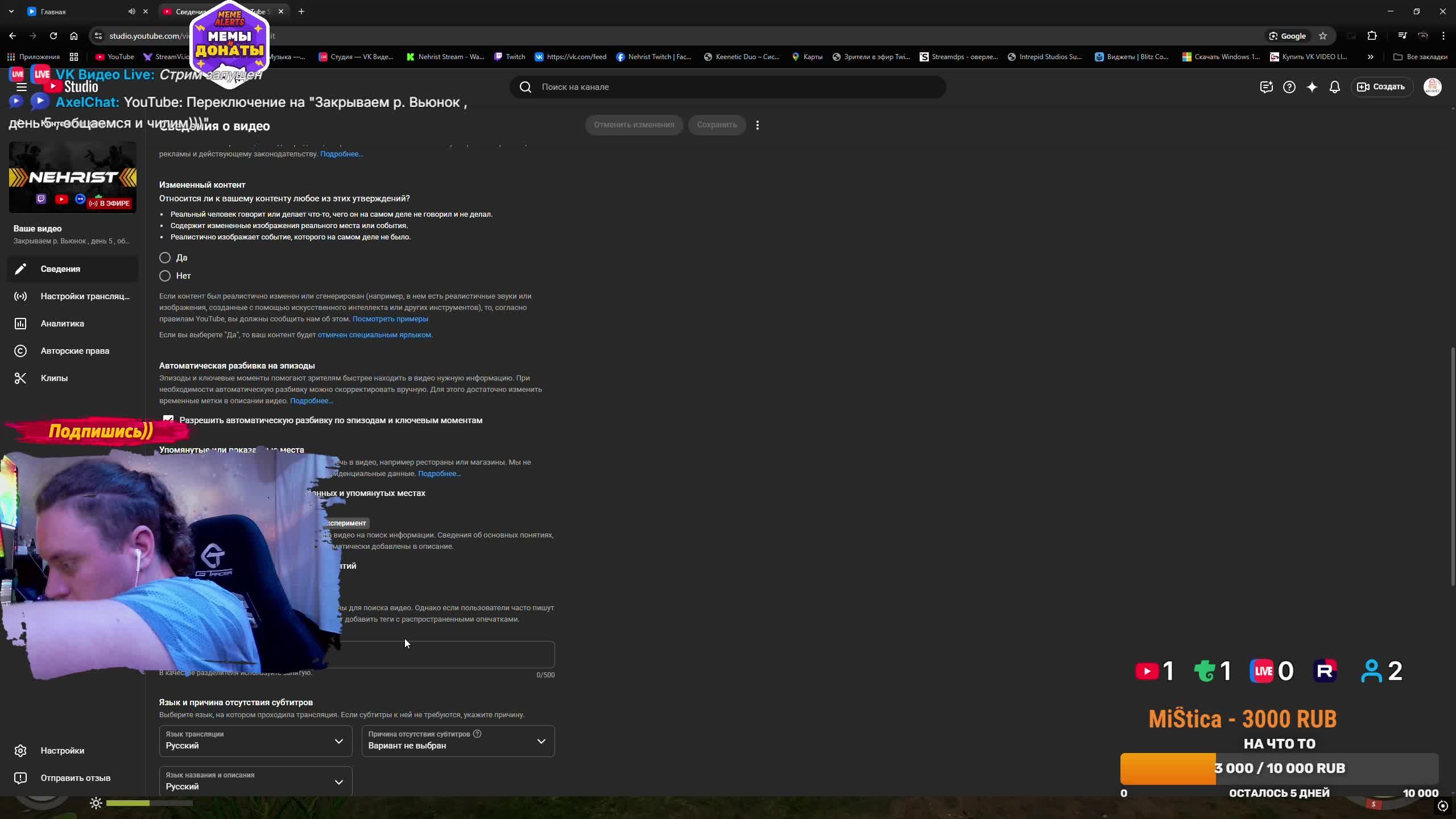The height and width of the screenshot is (819, 1456).
Task: Toggle automatic episode chapters checkbox
Action: (168, 420)
